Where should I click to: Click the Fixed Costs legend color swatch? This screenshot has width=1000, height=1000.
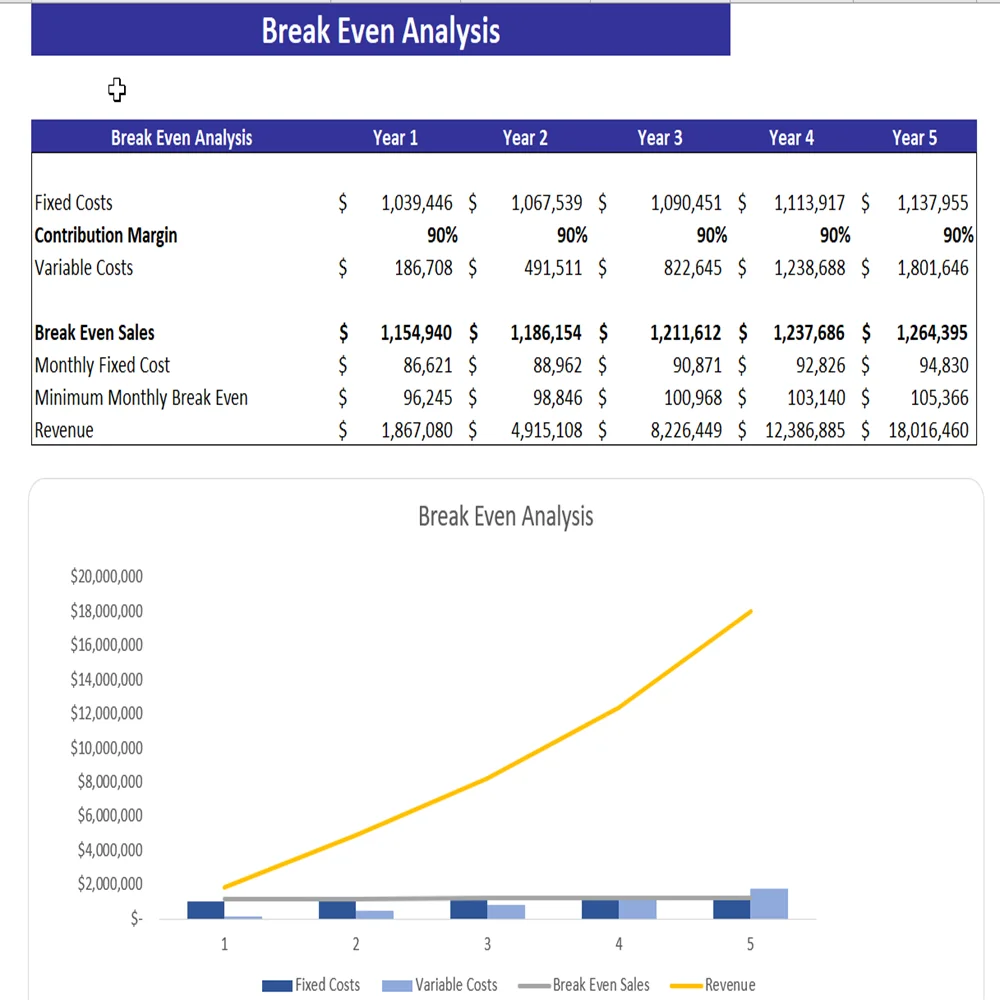pyautogui.click(x=276, y=986)
